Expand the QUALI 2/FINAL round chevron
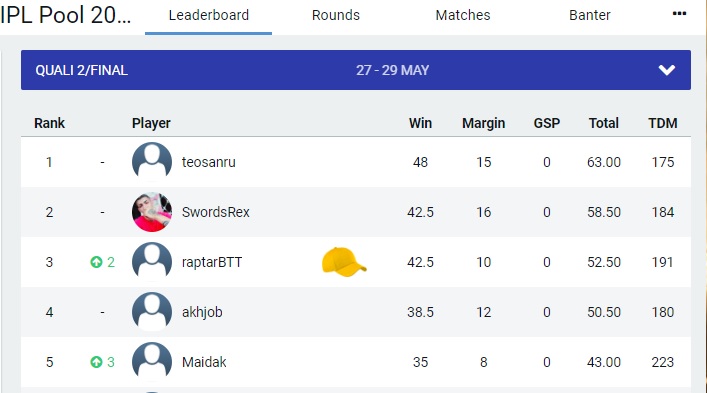 tap(666, 70)
